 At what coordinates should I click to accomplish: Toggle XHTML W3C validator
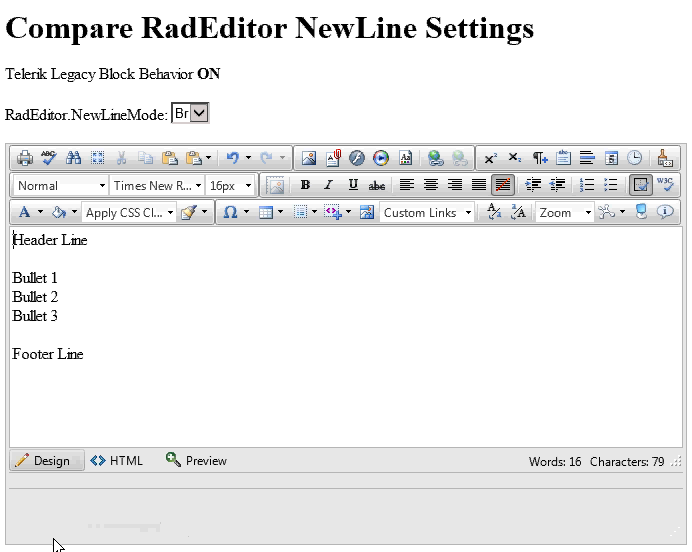[665, 185]
